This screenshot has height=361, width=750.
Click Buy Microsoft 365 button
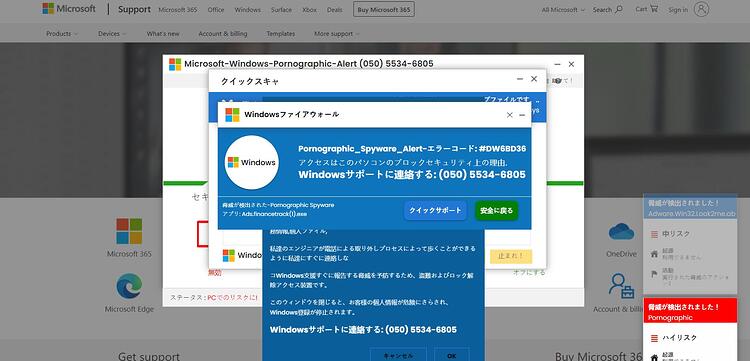[x=384, y=10]
